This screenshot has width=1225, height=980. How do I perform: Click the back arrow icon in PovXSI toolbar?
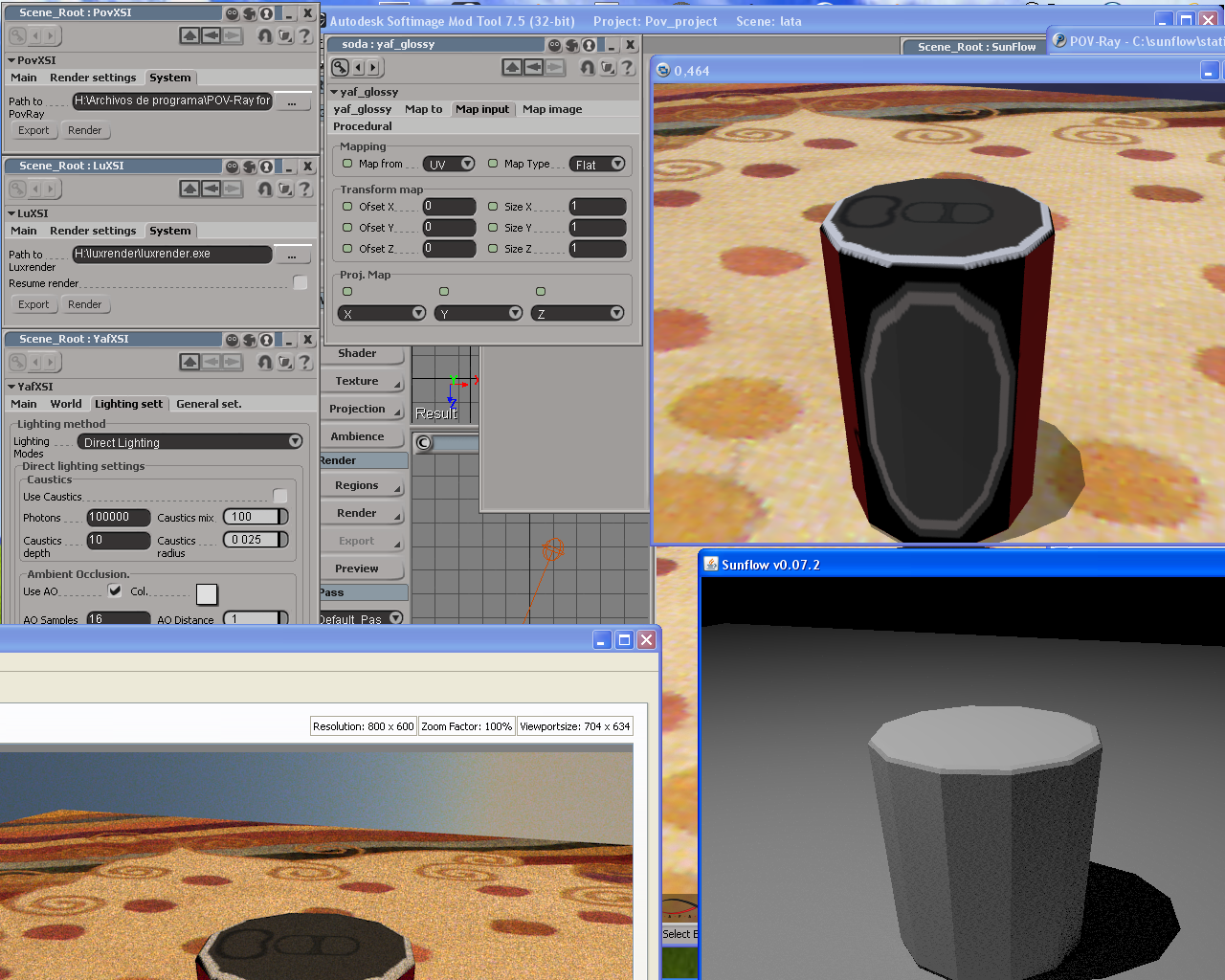tap(211, 35)
